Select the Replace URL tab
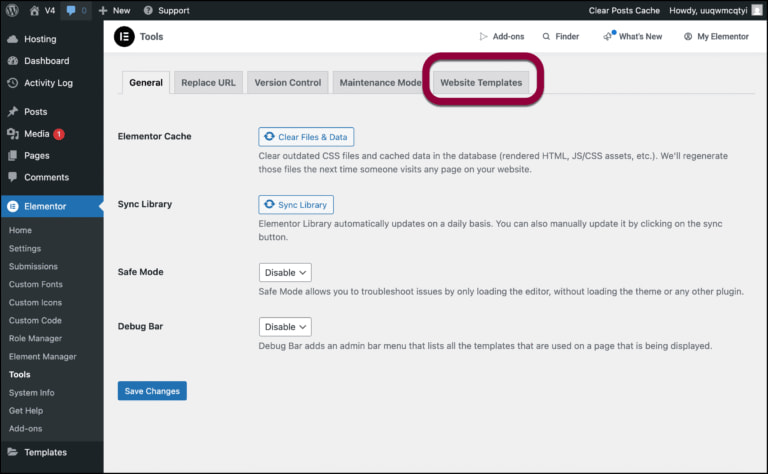 208,83
